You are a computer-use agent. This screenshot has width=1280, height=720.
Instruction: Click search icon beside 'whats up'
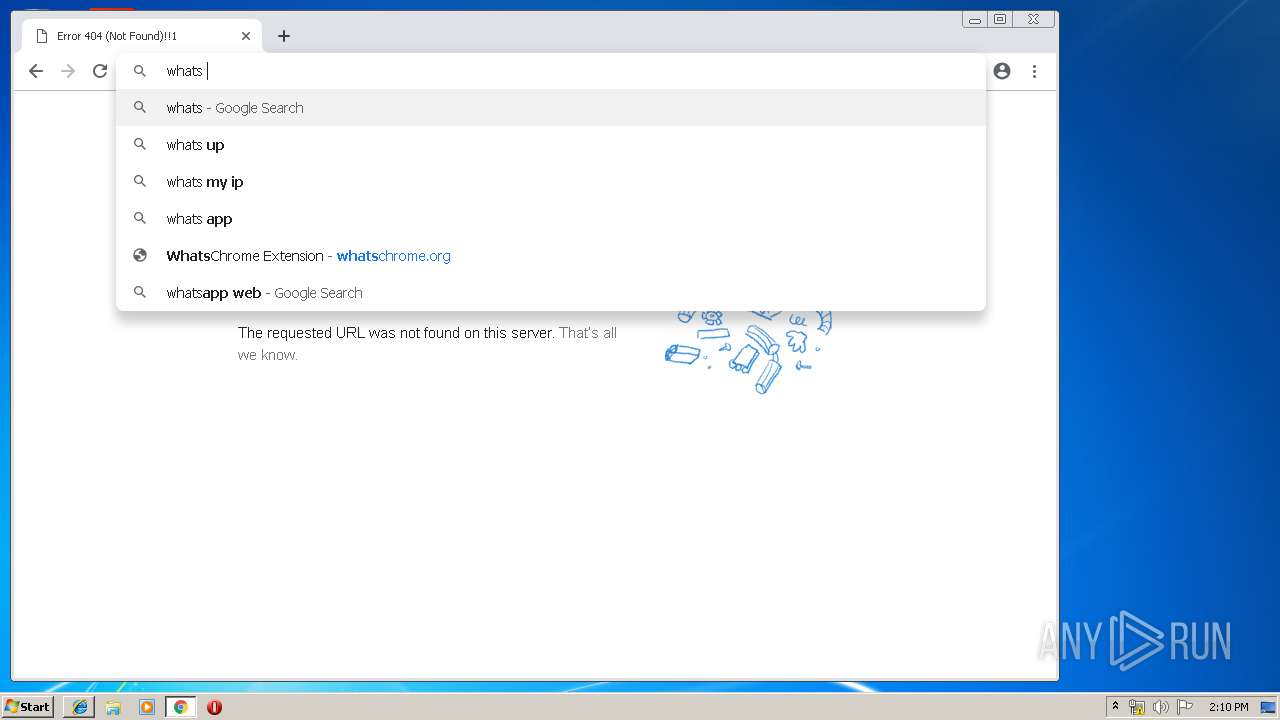point(140,145)
